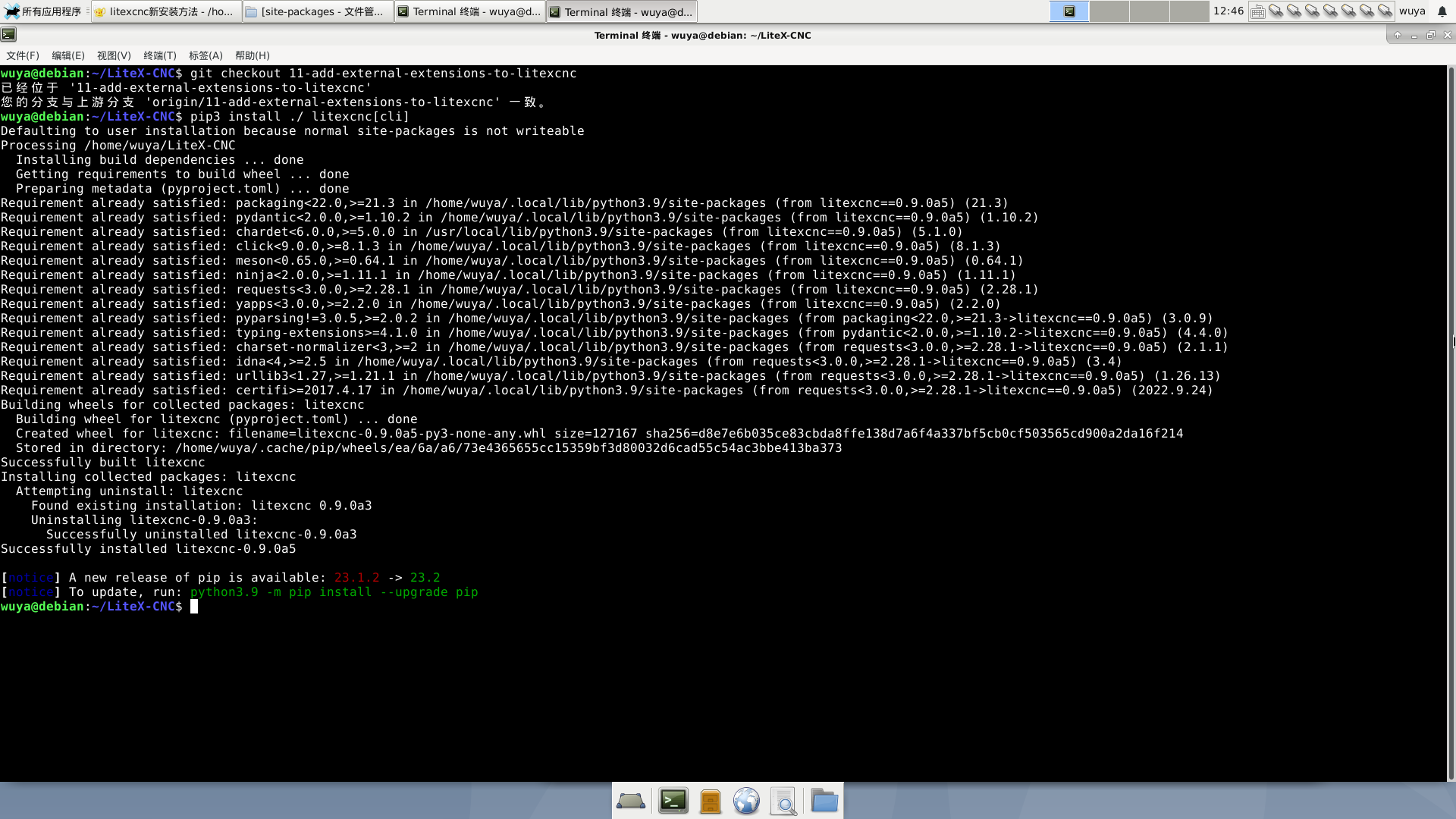Open the 文件(F) menu

(23, 55)
